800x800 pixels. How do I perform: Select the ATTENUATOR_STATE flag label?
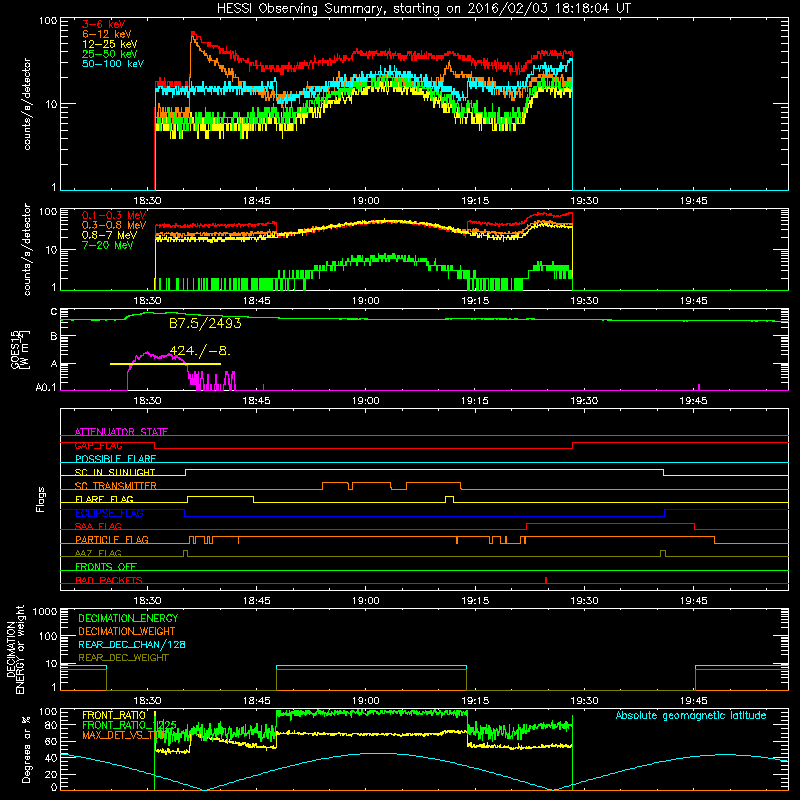point(121,432)
